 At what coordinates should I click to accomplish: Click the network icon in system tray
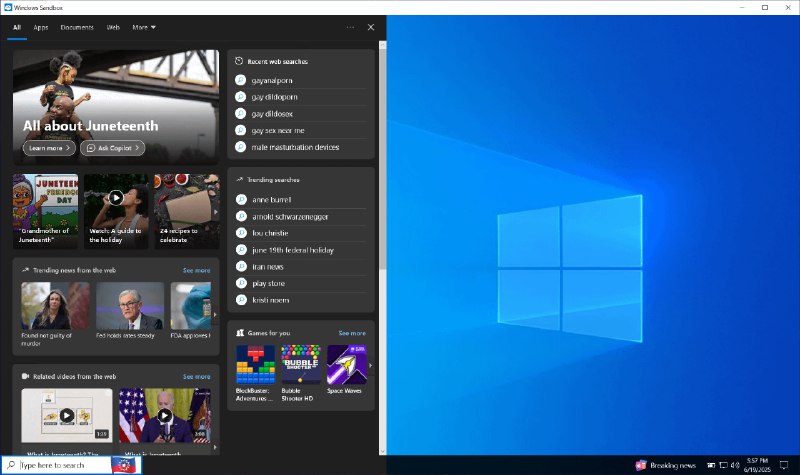(723, 465)
